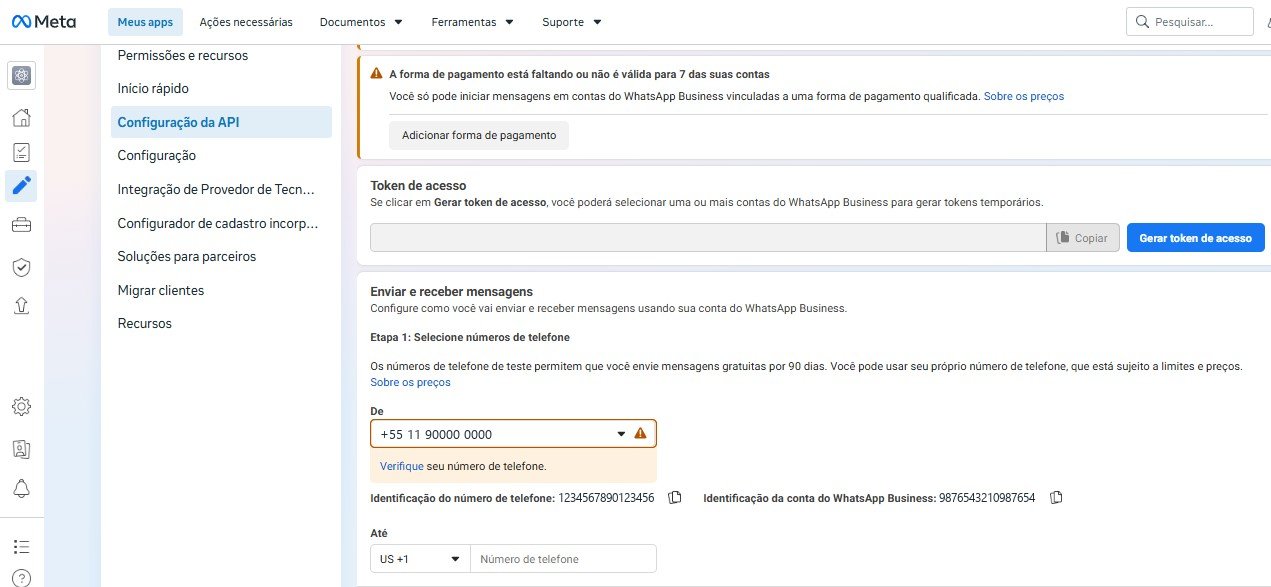Click the payment warning triangle icon
The height and width of the screenshot is (587, 1271).
pos(376,74)
